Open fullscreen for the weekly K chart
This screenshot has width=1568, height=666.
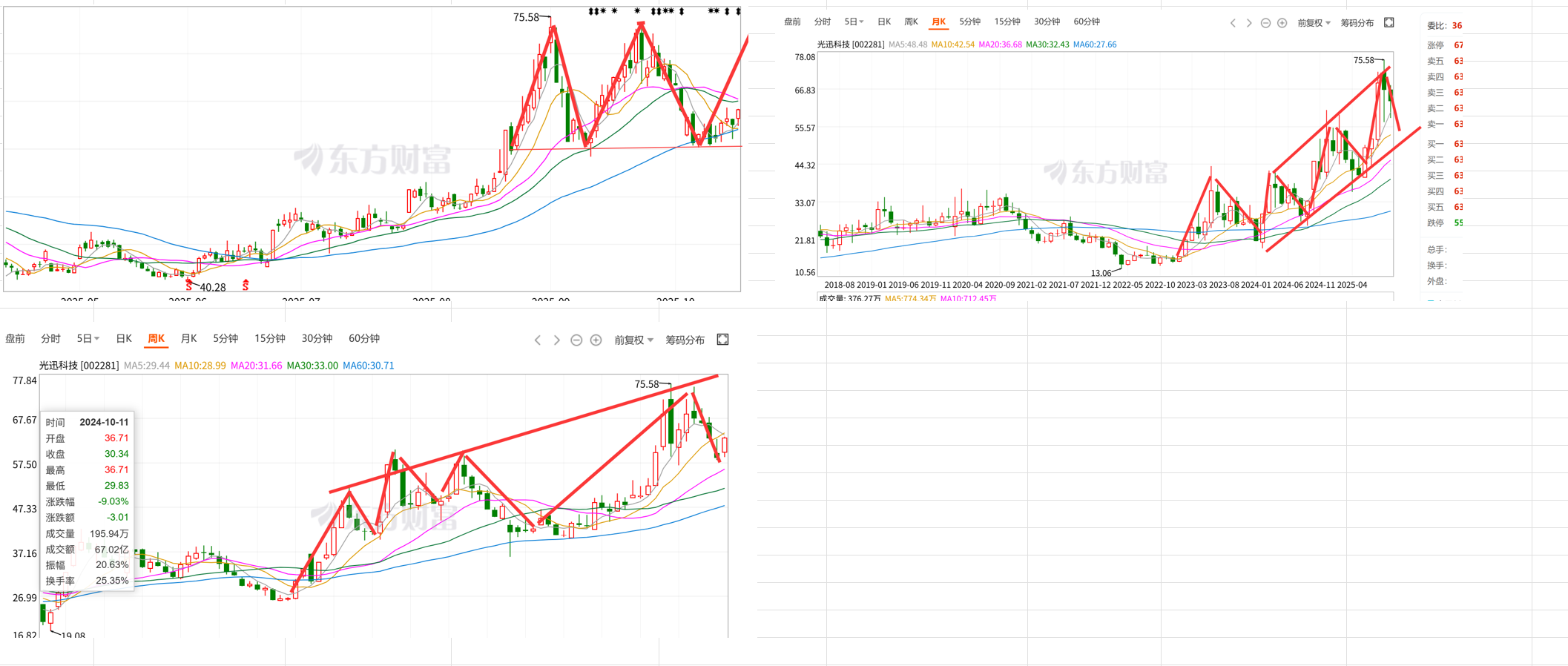722,339
